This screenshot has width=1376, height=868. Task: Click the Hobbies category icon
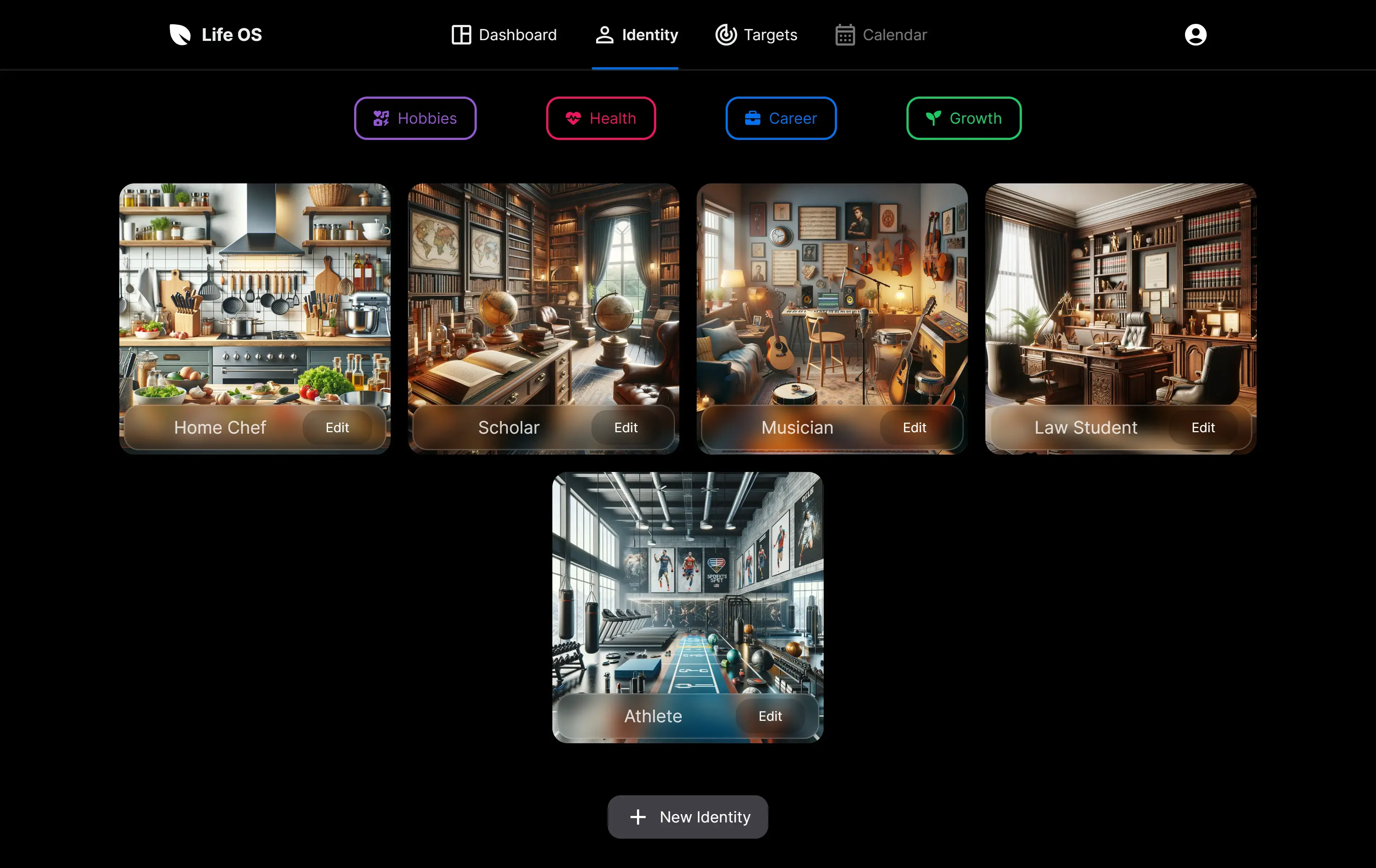[x=380, y=118]
